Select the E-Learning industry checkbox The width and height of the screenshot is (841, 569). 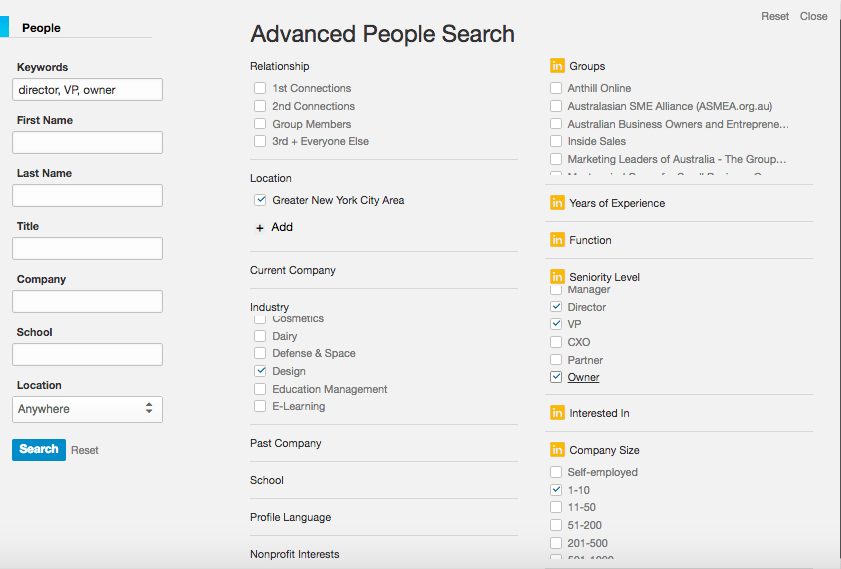[x=260, y=406]
